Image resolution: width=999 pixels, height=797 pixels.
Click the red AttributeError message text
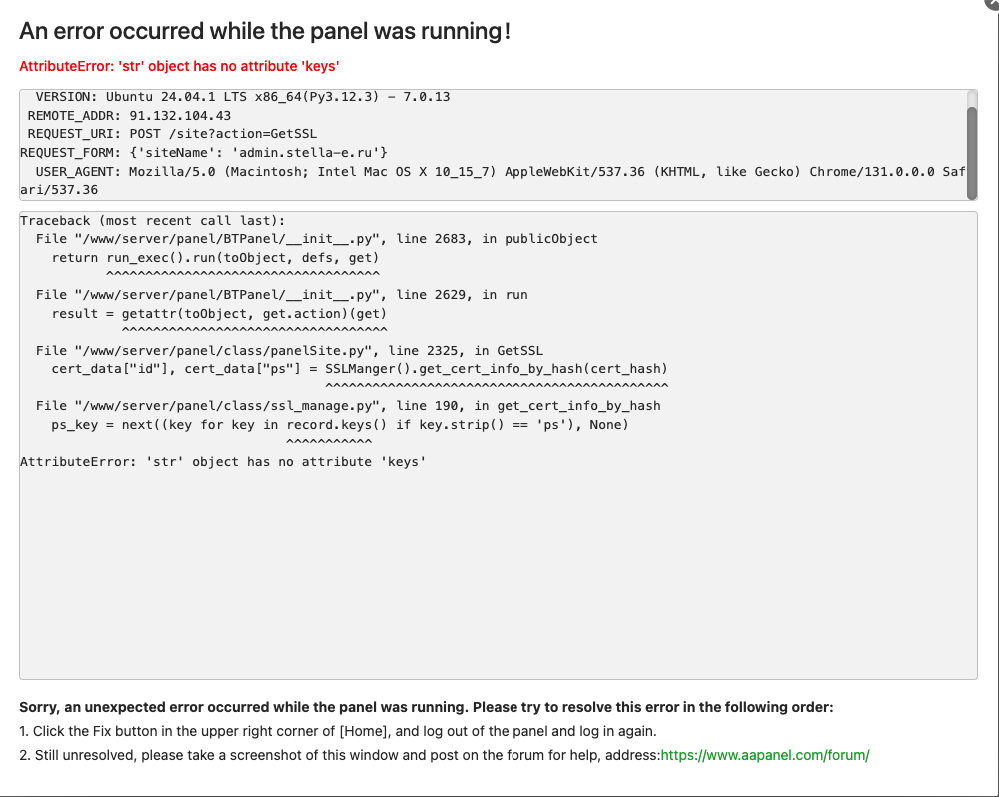point(179,66)
